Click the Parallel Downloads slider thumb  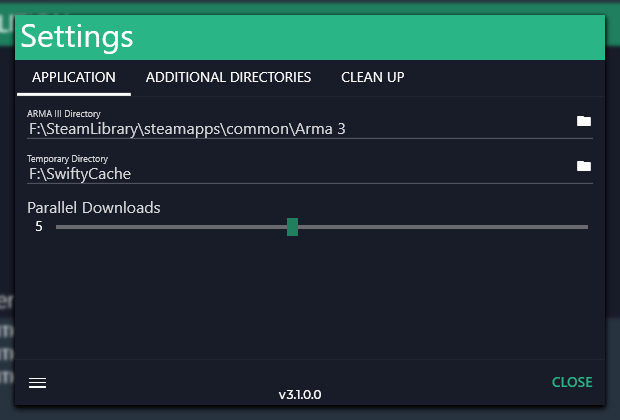[x=292, y=227]
